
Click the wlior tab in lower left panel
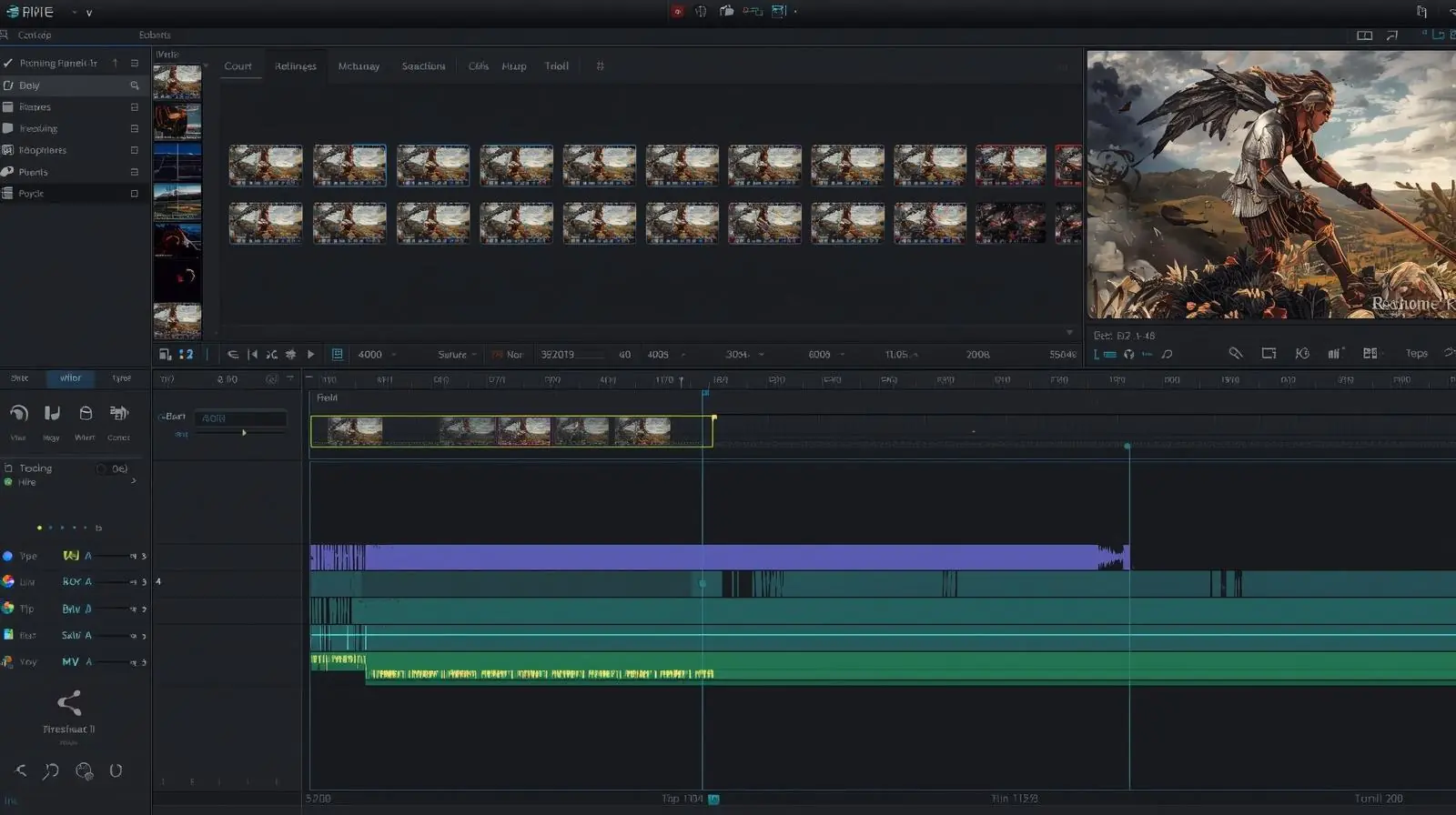[70, 378]
